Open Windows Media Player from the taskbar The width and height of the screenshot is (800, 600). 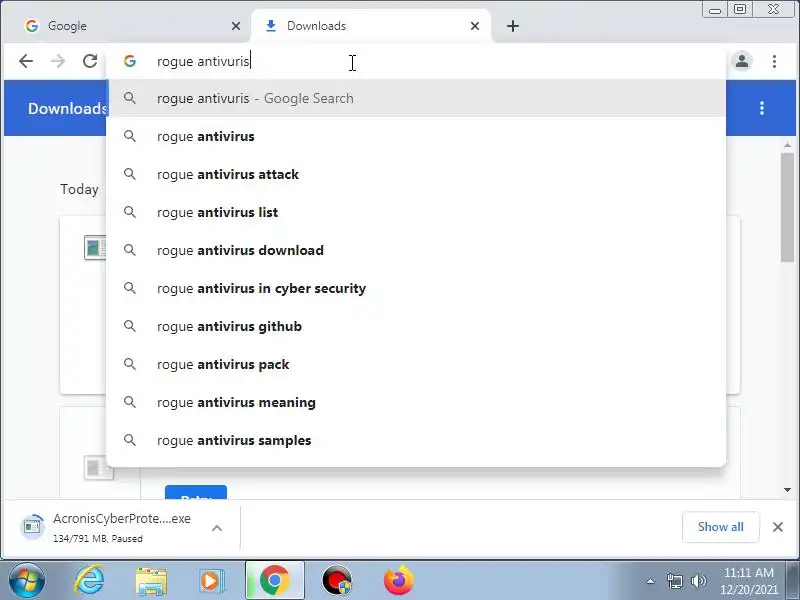coord(211,581)
